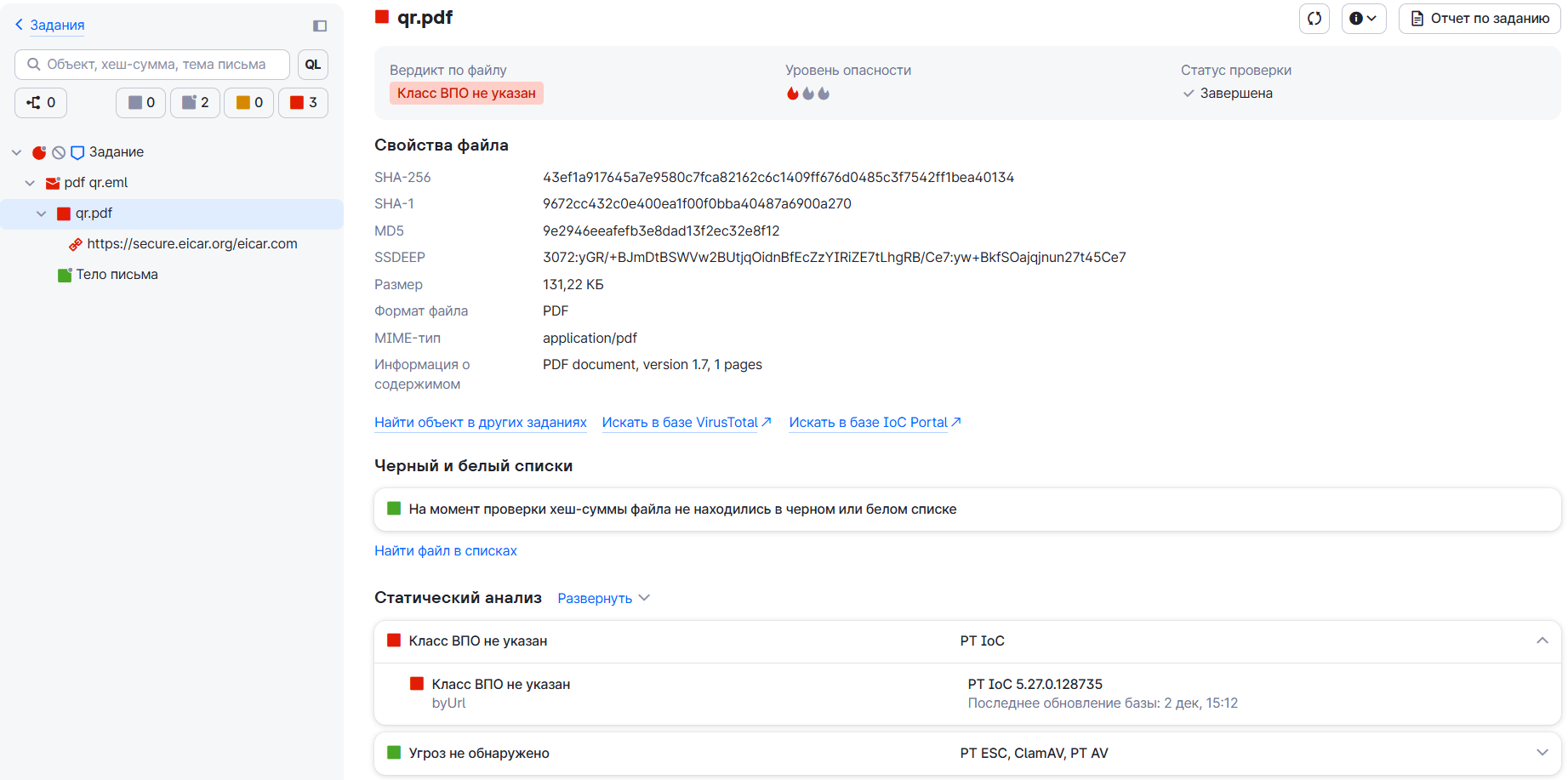1568x780 pixels.
Task: Select Тело письма in the tree
Action: [x=117, y=275]
